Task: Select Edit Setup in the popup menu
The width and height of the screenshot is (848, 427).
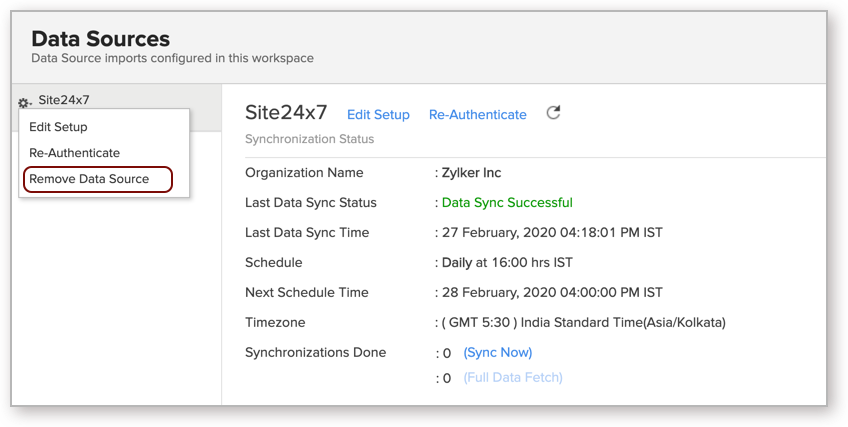Action: tap(58, 127)
